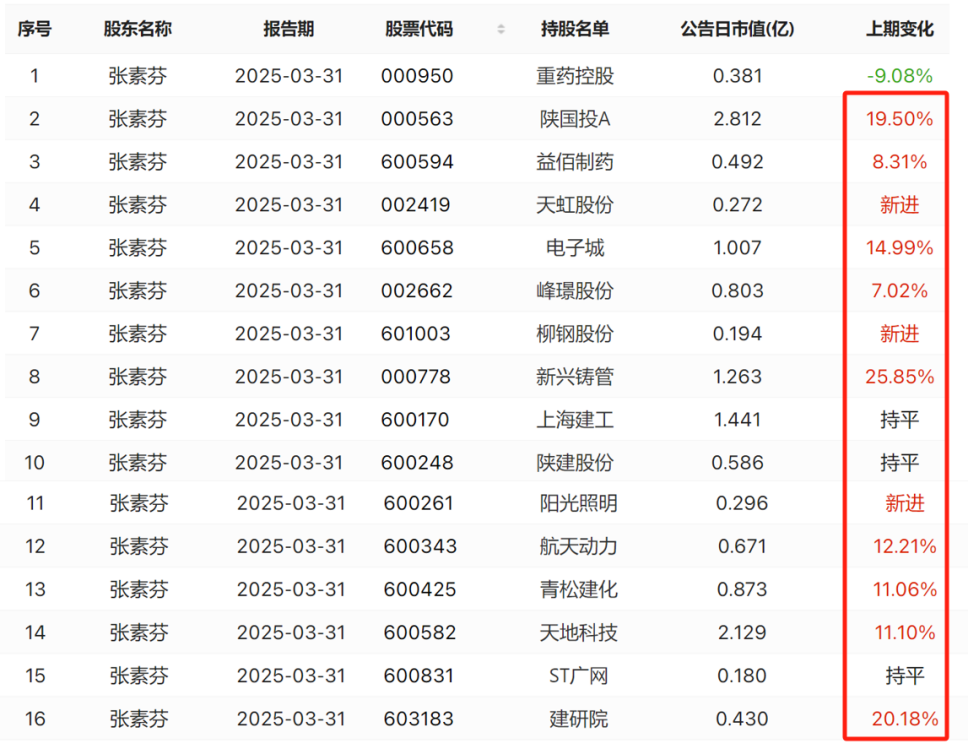The width and height of the screenshot is (968, 749).
Task: Select stock name 建研院
Action: pyautogui.click(x=578, y=719)
